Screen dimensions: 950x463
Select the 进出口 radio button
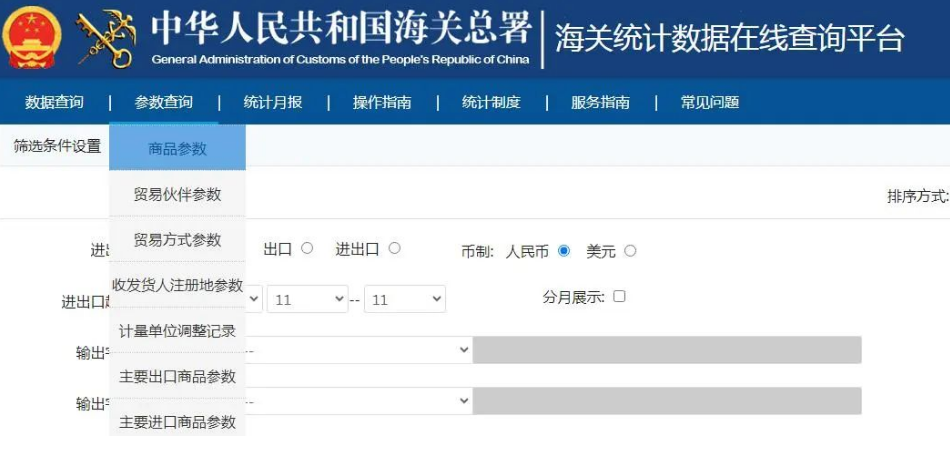394,248
